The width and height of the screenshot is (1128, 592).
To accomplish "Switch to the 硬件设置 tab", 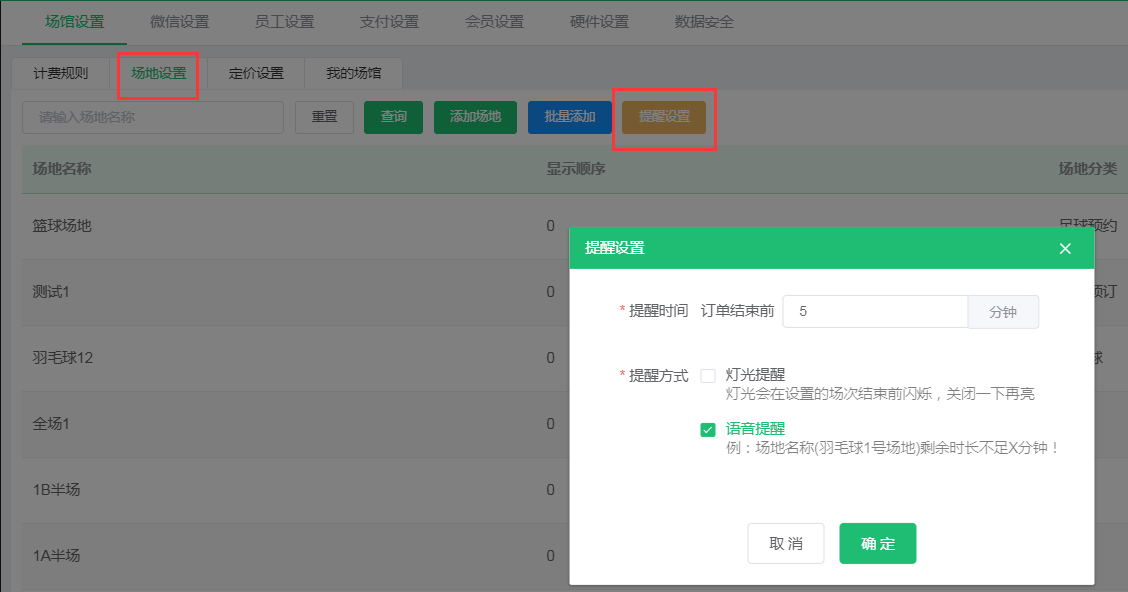I will click(600, 22).
